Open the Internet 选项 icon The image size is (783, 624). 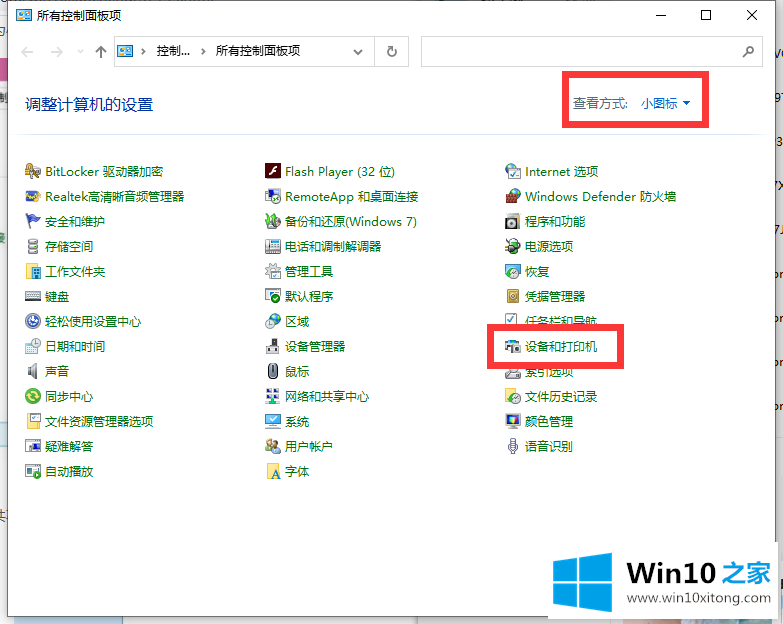pos(513,171)
